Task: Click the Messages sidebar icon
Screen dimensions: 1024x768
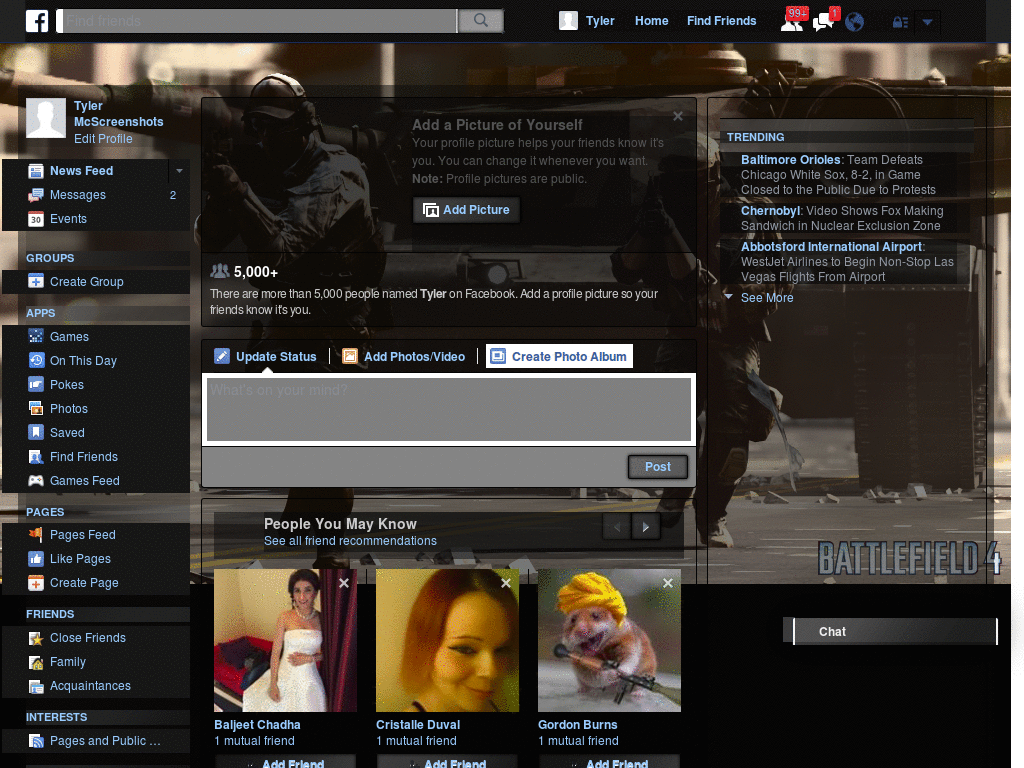Action: [36, 195]
